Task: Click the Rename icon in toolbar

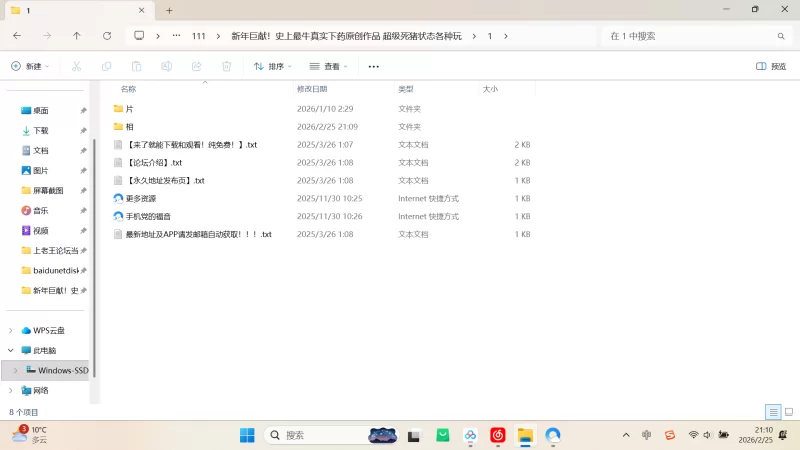Action: 166,66
